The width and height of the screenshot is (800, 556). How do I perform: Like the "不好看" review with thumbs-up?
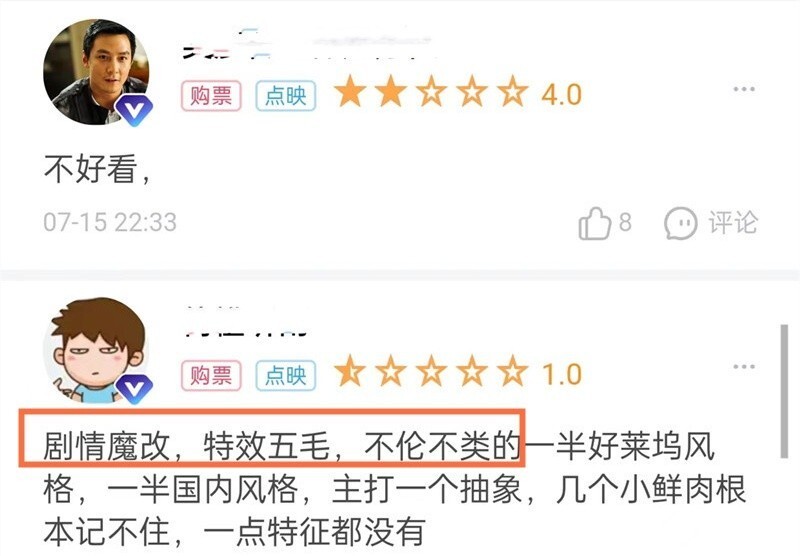pos(594,223)
